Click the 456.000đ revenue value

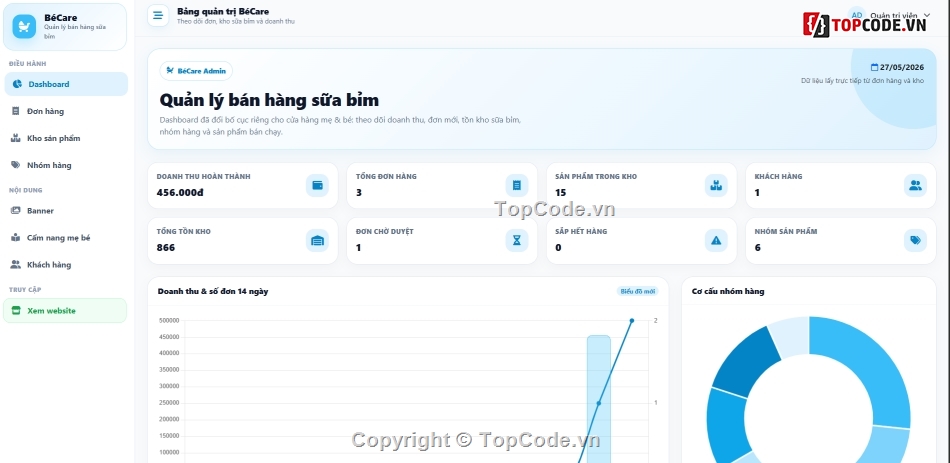(x=180, y=193)
